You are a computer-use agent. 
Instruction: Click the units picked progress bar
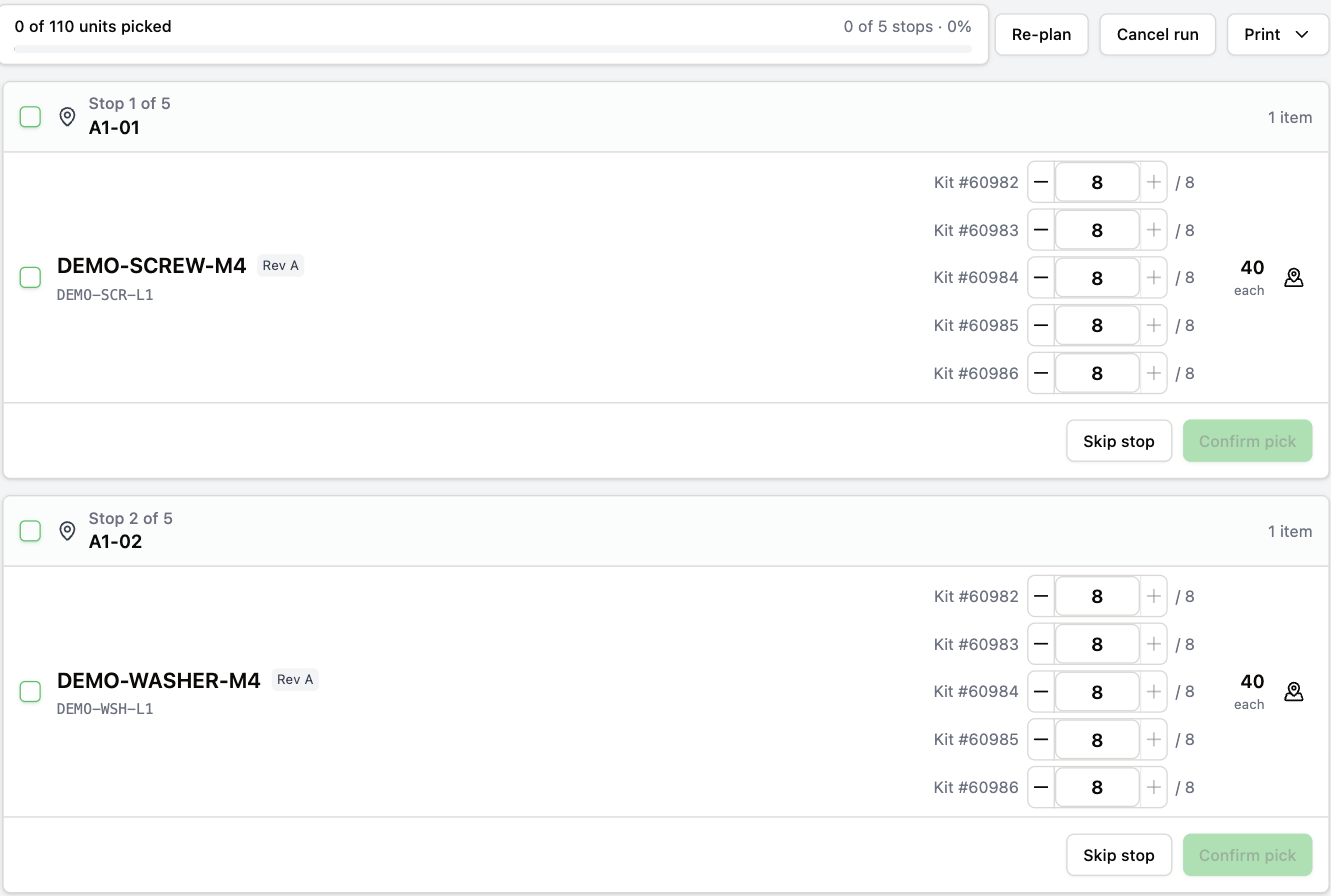(493, 48)
